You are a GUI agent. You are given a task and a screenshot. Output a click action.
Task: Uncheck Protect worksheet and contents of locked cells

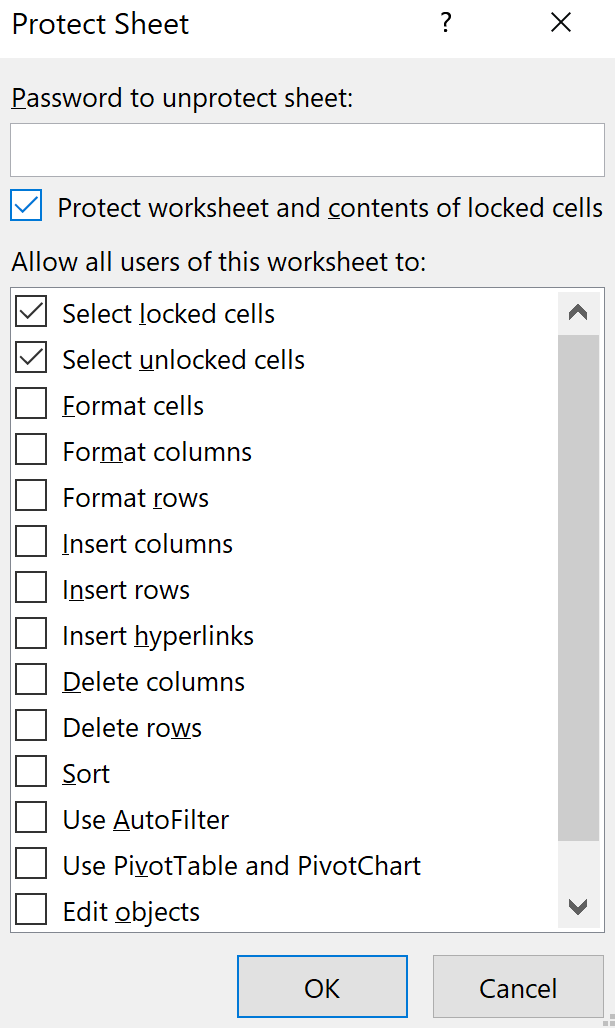coord(27,207)
